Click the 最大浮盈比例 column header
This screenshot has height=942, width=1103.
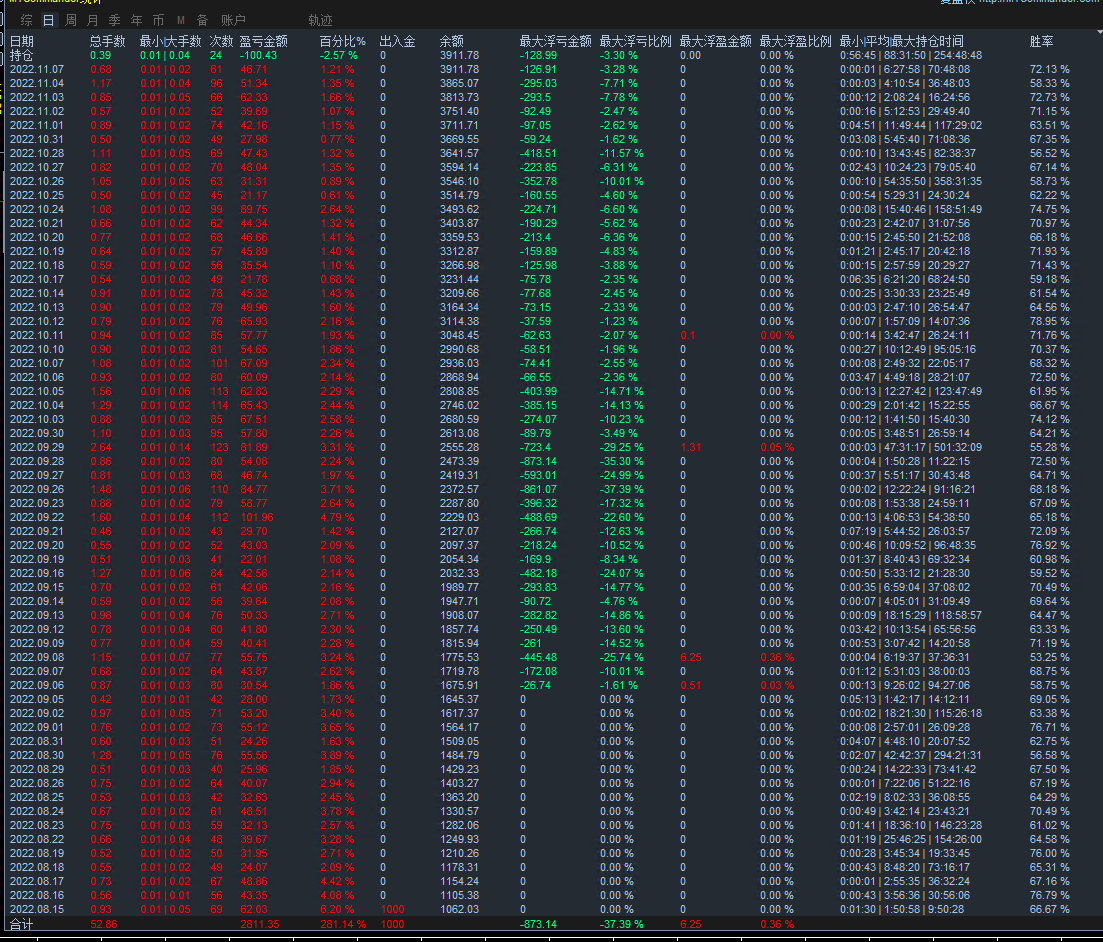pos(796,42)
